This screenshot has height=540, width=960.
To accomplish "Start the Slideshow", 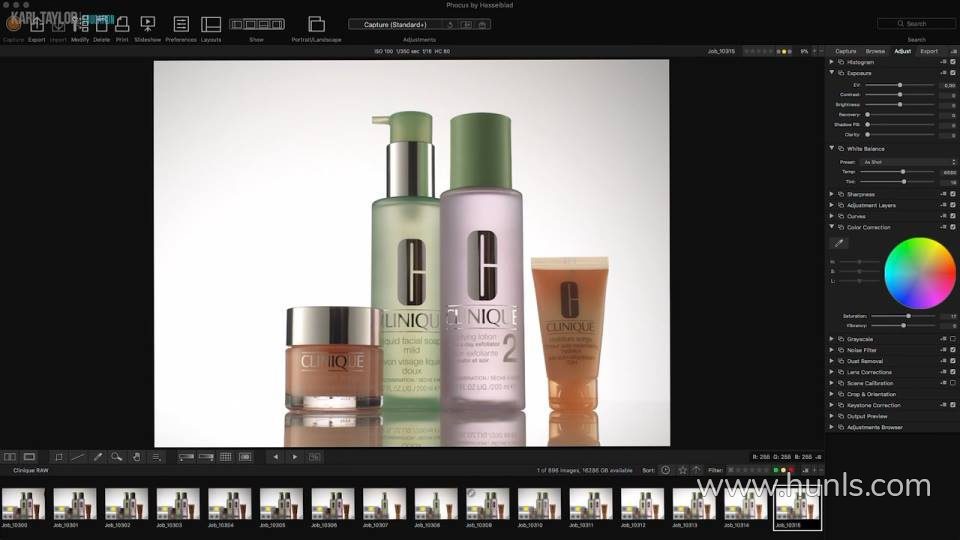I will pos(148,25).
